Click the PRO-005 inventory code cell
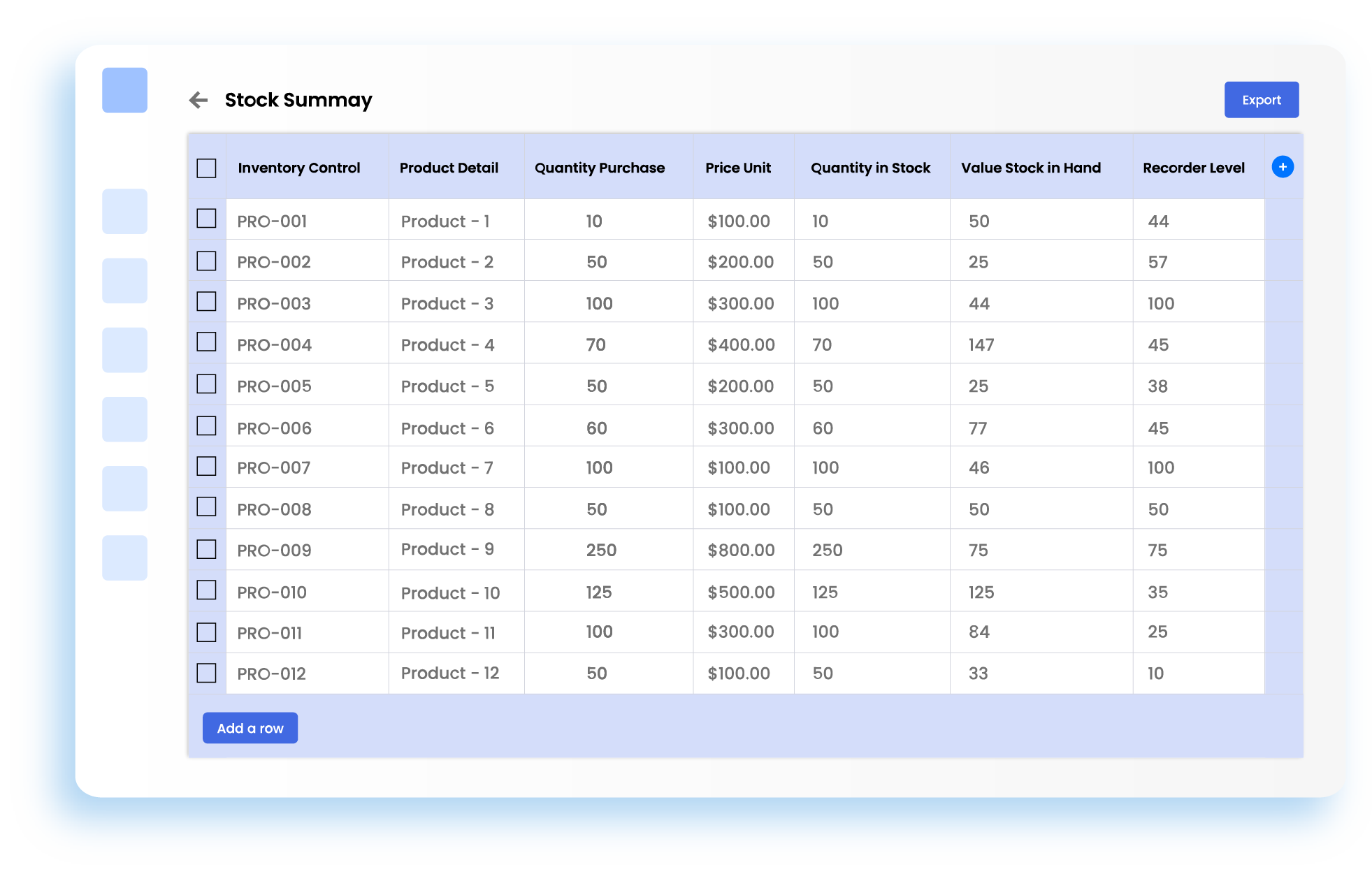The width and height of the screenshot is (1372, 881). point(274,386)
